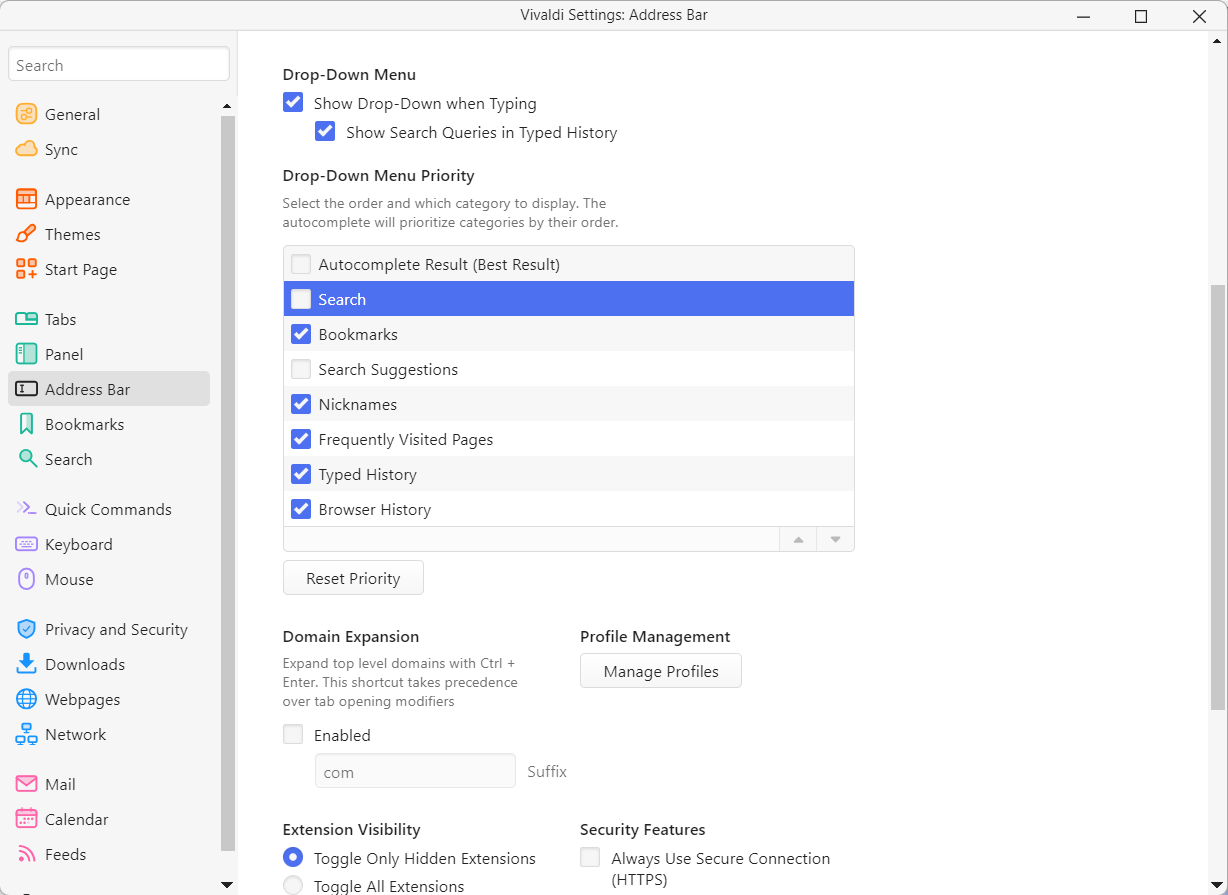Image resolution: width=1228 pixels, height=895 pixels.
Task: Uncheck Show Drop-Down when Typing
Action: tap(293, 102)
